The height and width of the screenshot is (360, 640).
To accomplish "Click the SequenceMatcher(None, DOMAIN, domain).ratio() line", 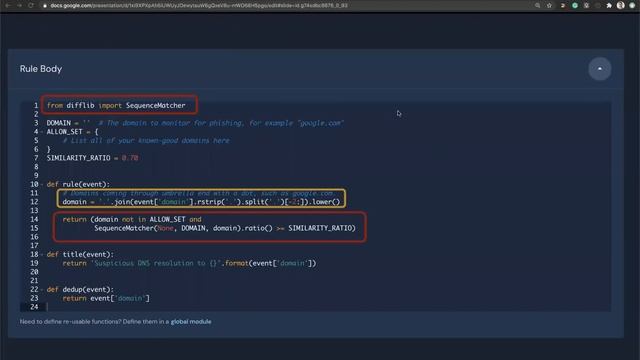I will click(x=225, y=228).
